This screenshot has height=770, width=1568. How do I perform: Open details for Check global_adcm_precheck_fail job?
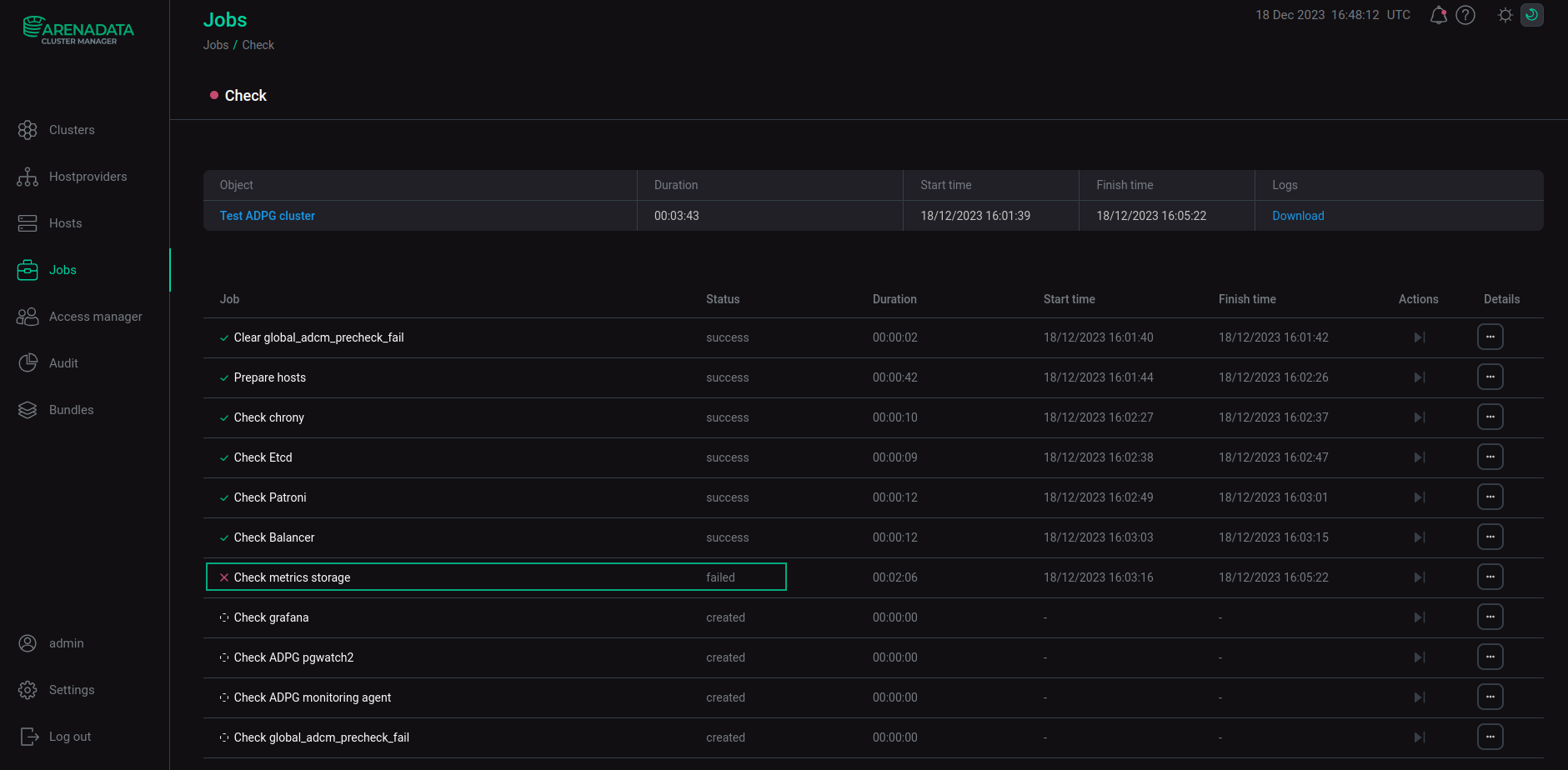tap(1490, 737)
